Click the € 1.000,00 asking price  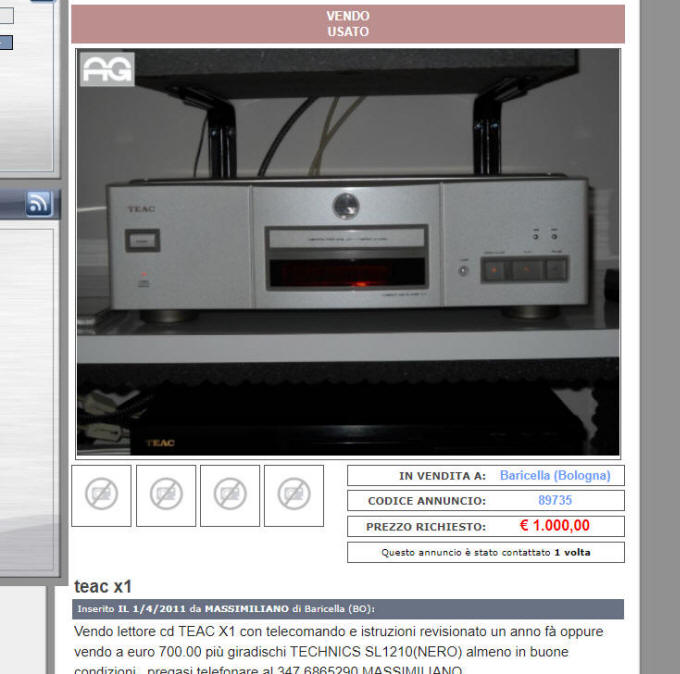tap(554, 526)
